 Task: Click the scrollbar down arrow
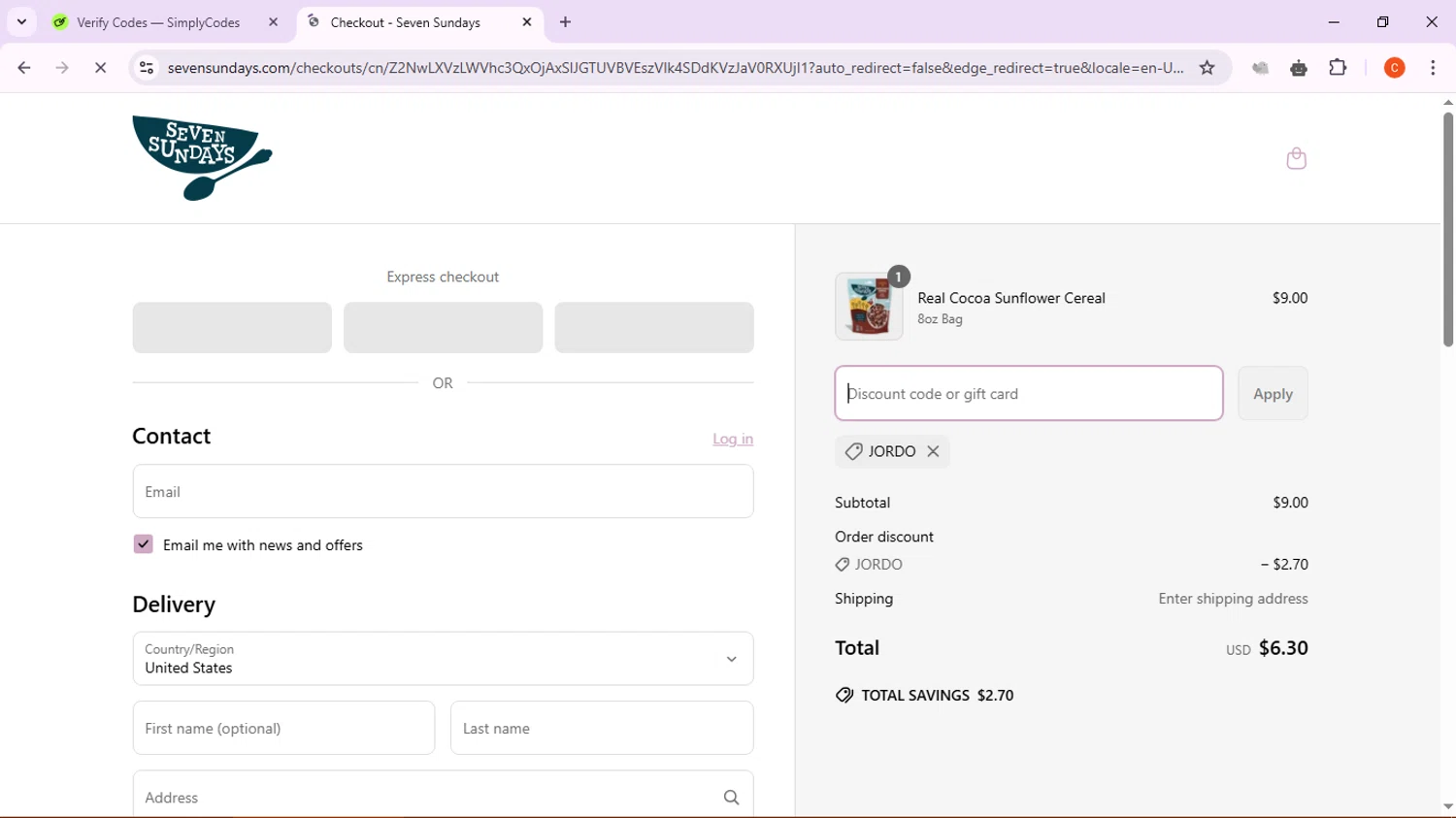1447,806
